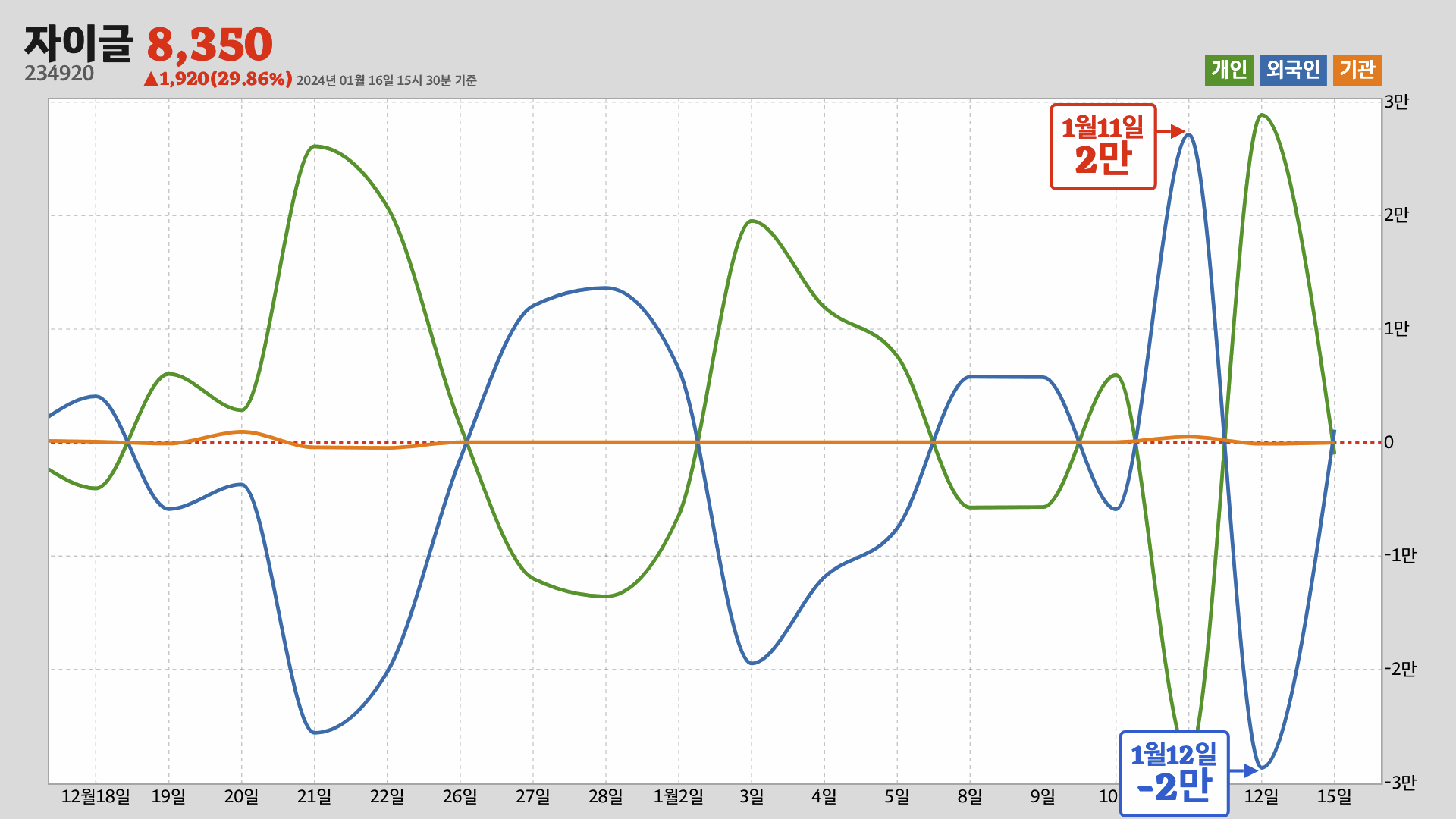Click the stock code 234920
The width and height of the screenshot is (1456, 819).
click(59, 74)
